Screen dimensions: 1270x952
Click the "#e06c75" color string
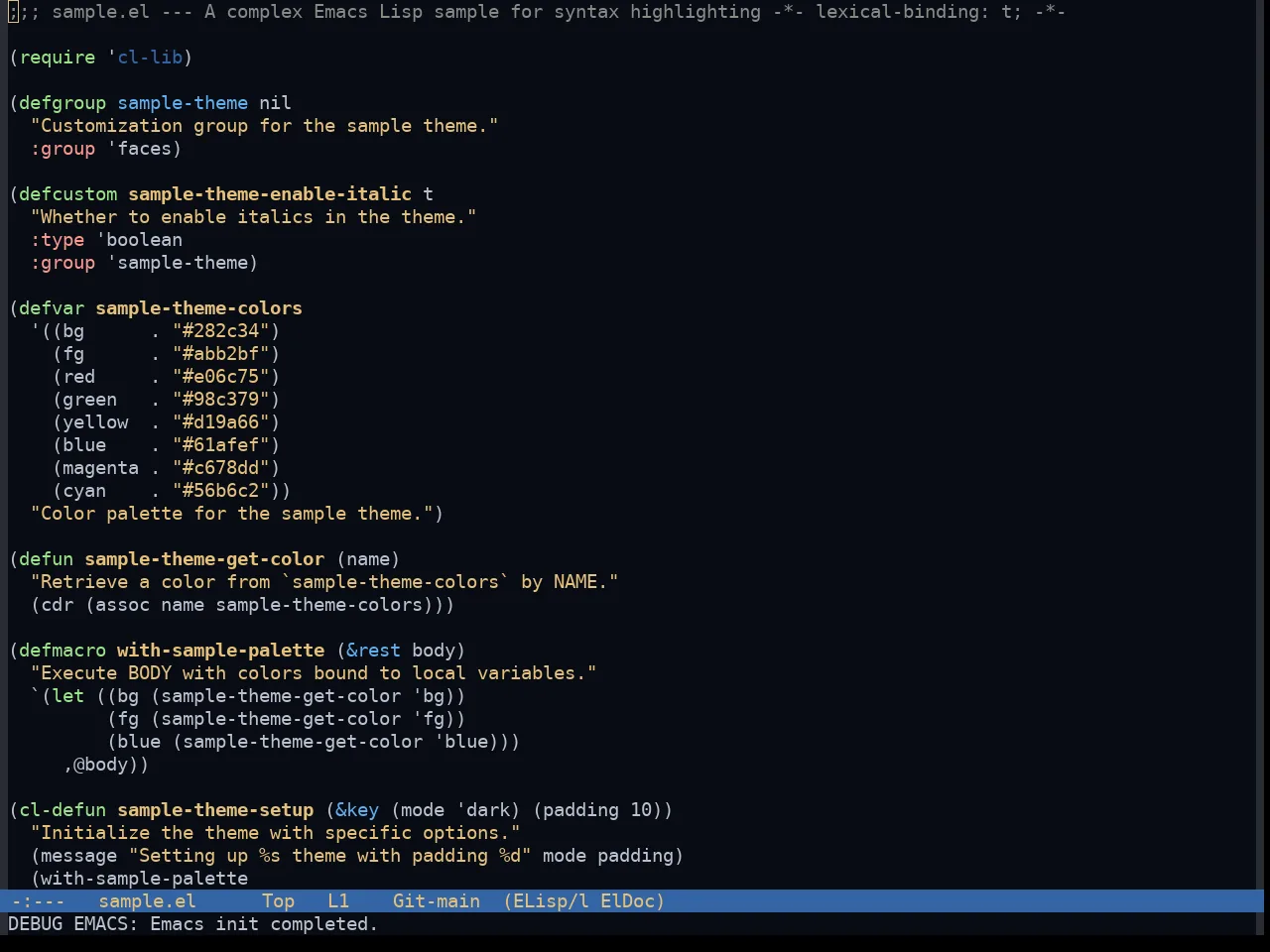pos(221,377)
